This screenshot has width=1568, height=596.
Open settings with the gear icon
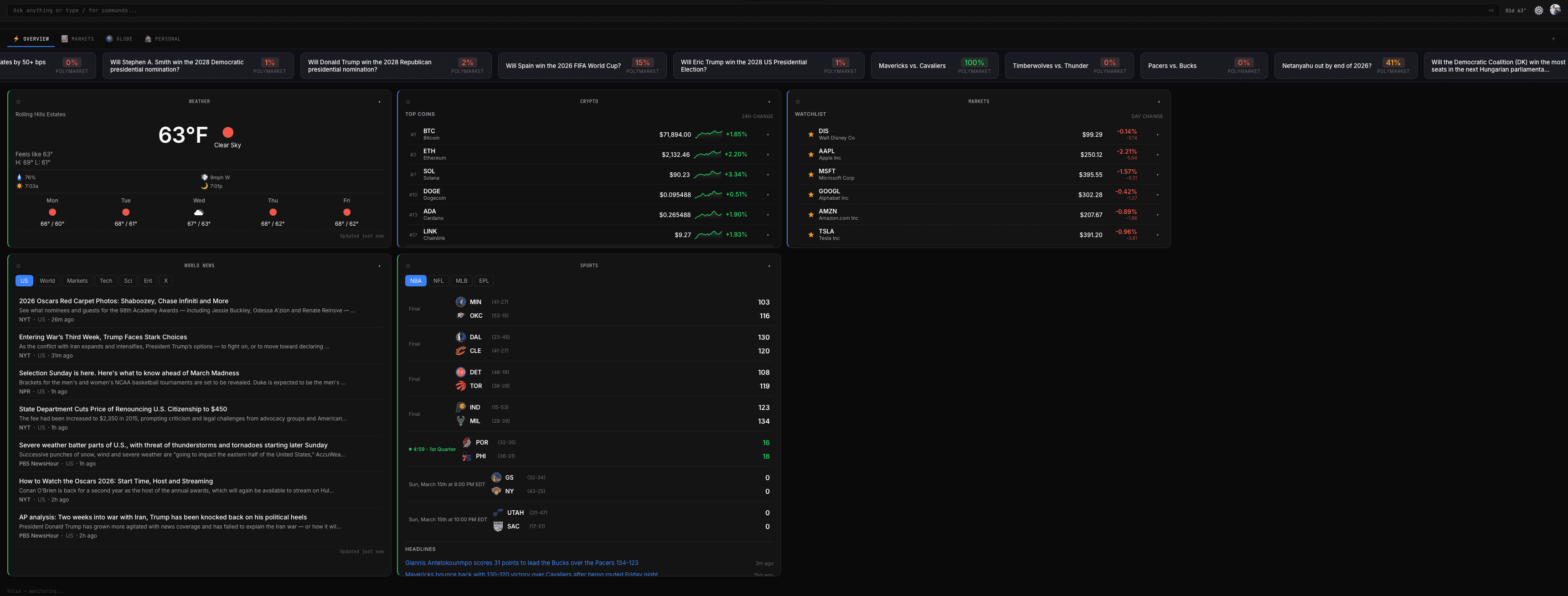(1539, 10)
